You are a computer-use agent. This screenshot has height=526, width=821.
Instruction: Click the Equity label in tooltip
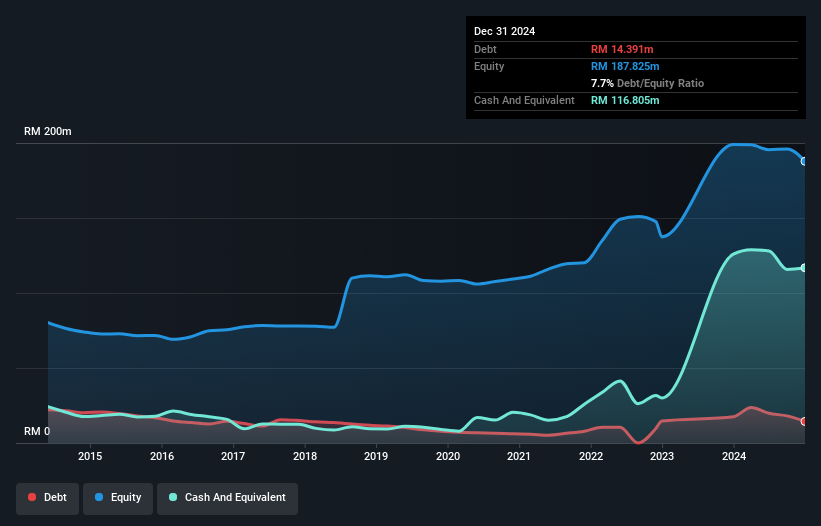[x=489, y=66]
